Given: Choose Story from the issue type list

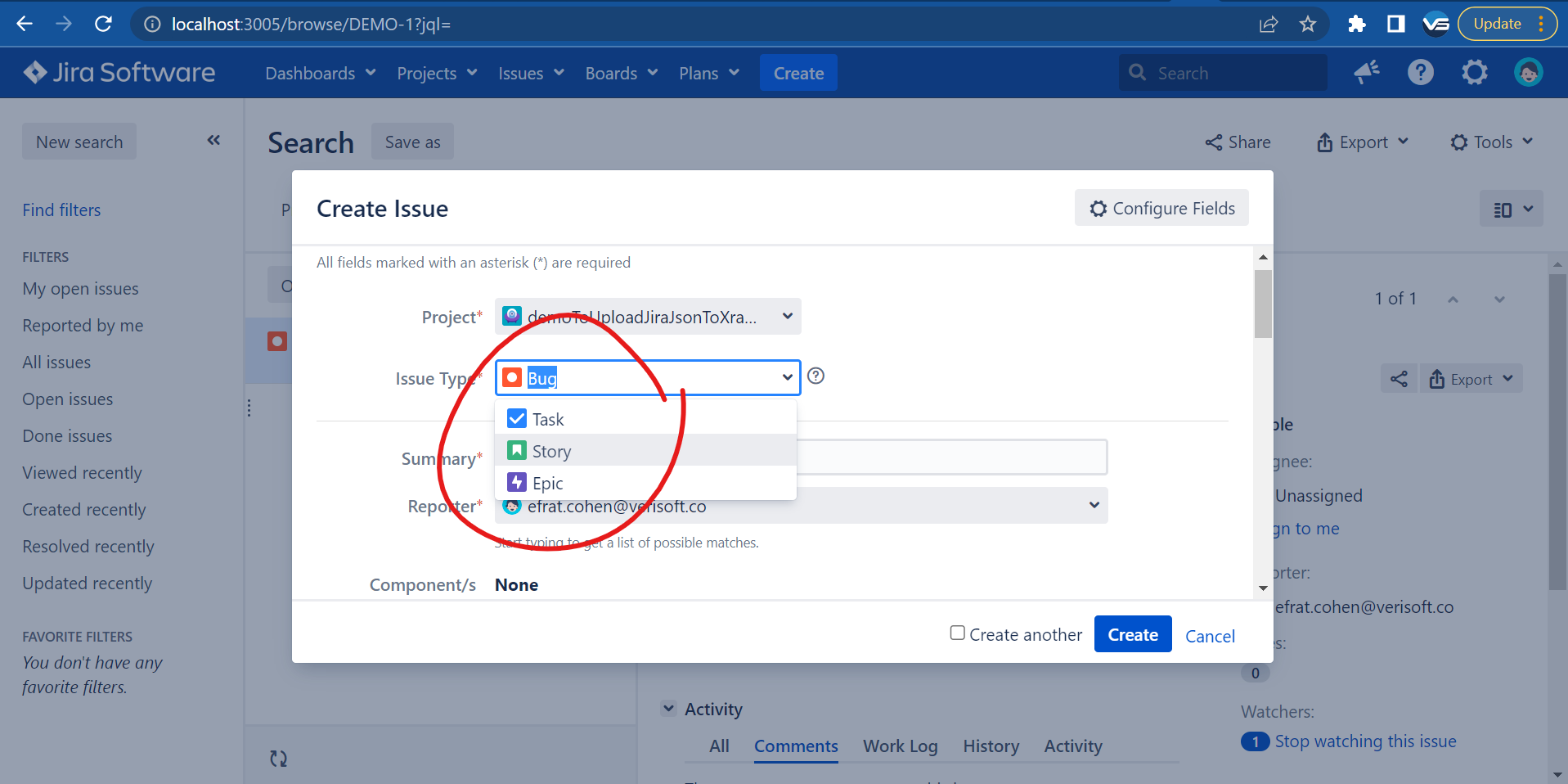Looking at the screenshot, I should [x=645, y=451].
